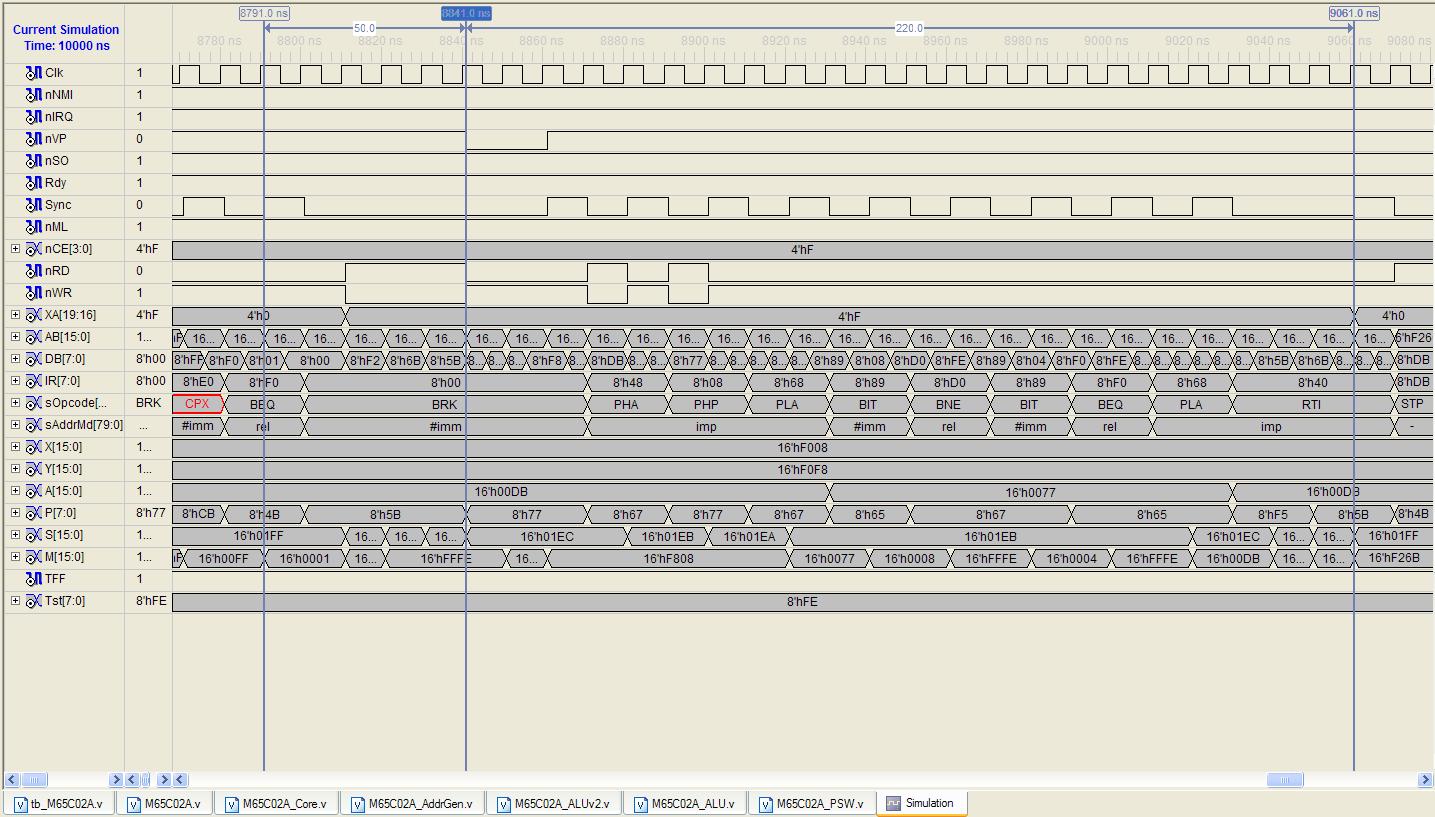This screenshot has height=817, width=1435.
Task: Open the tb_M65C02A.v tab
Action: coord(58,804)
